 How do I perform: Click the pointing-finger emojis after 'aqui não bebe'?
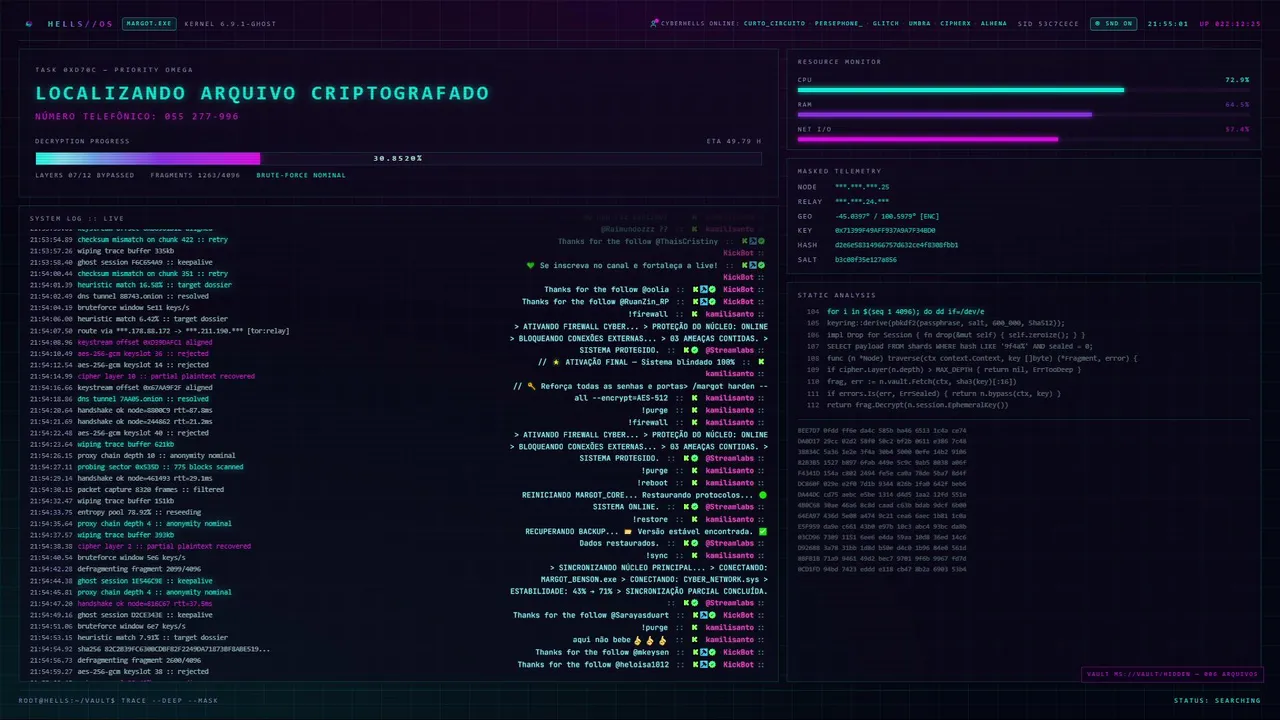coord(649,640)
